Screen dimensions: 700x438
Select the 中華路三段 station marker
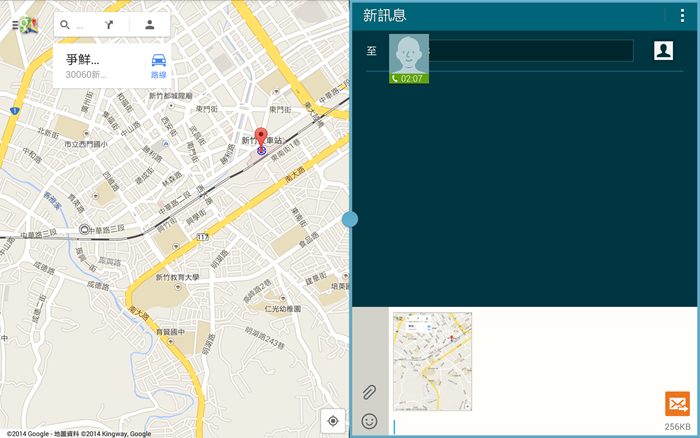[x=84, y=229]
